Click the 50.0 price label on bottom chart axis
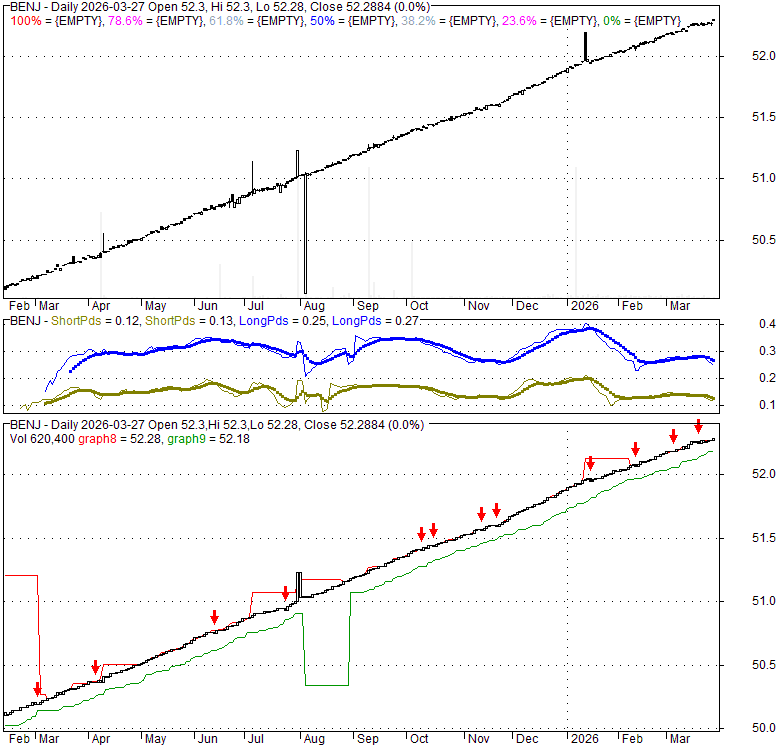This screenshot has height=745, width=780. (x=763, y=728)
